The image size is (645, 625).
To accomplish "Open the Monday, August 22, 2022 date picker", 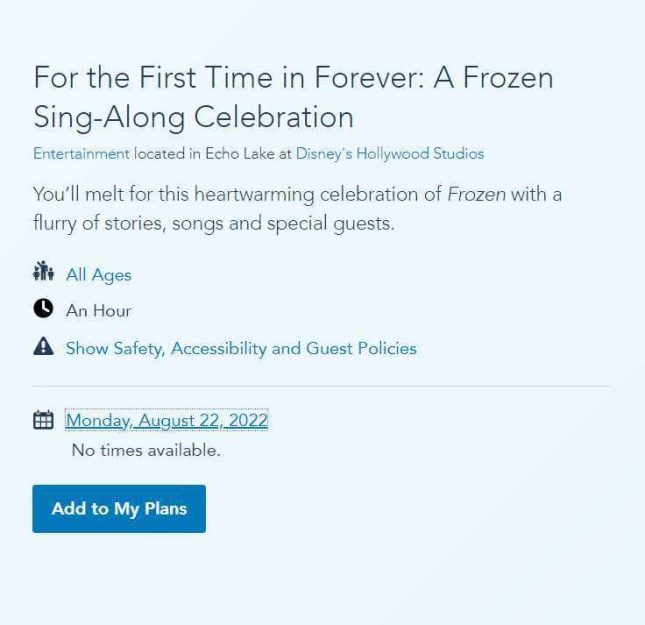I will (167, 421).
